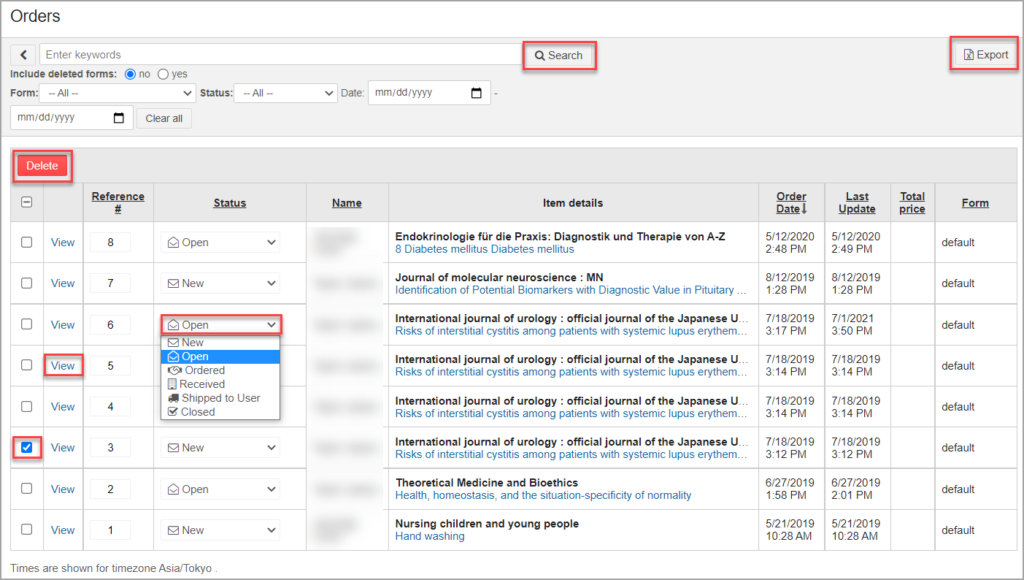Click 'Endokrinologie für die Praxis' title text

point(560,236)
